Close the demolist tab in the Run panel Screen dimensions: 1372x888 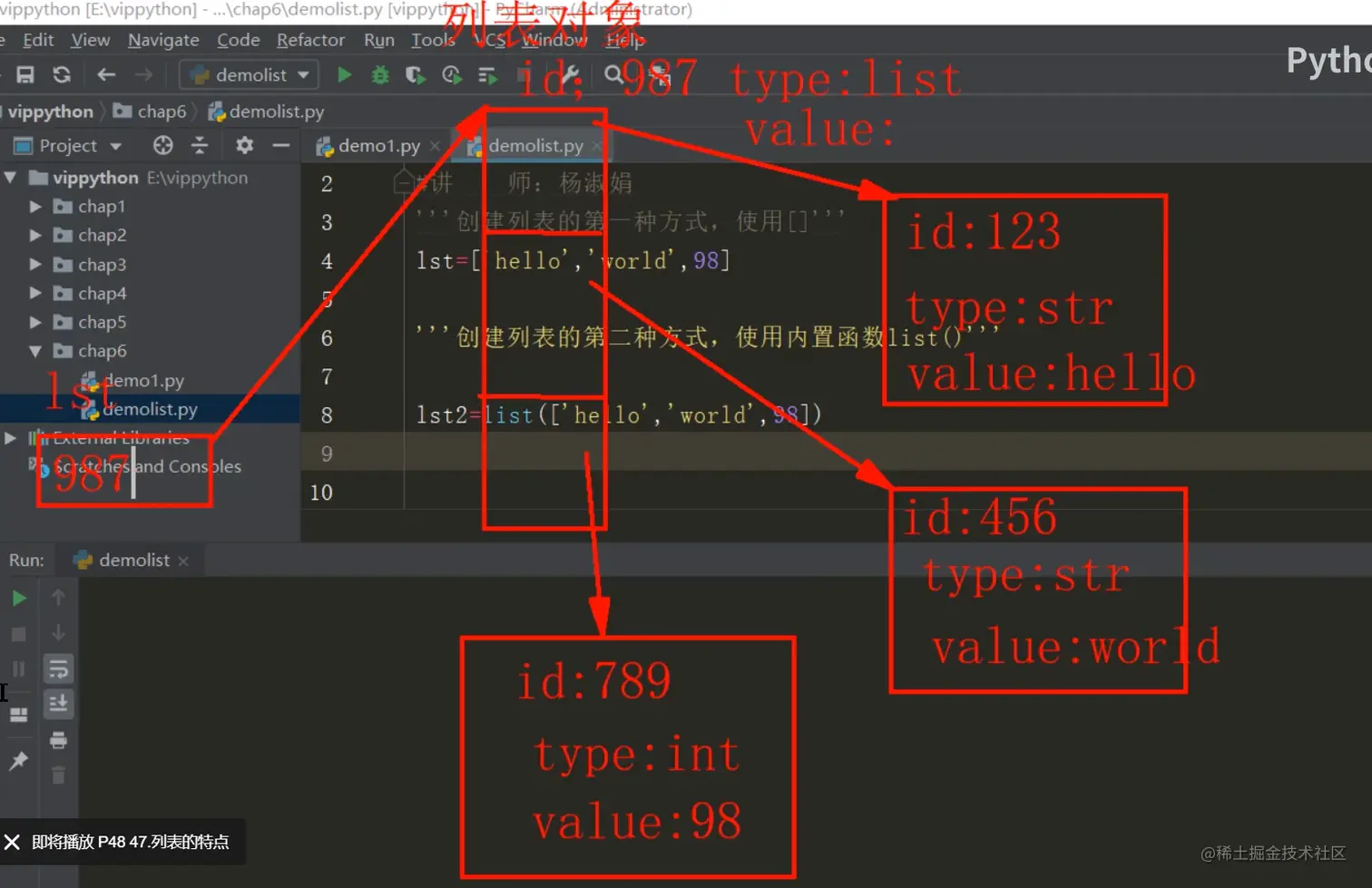point(183,561)
